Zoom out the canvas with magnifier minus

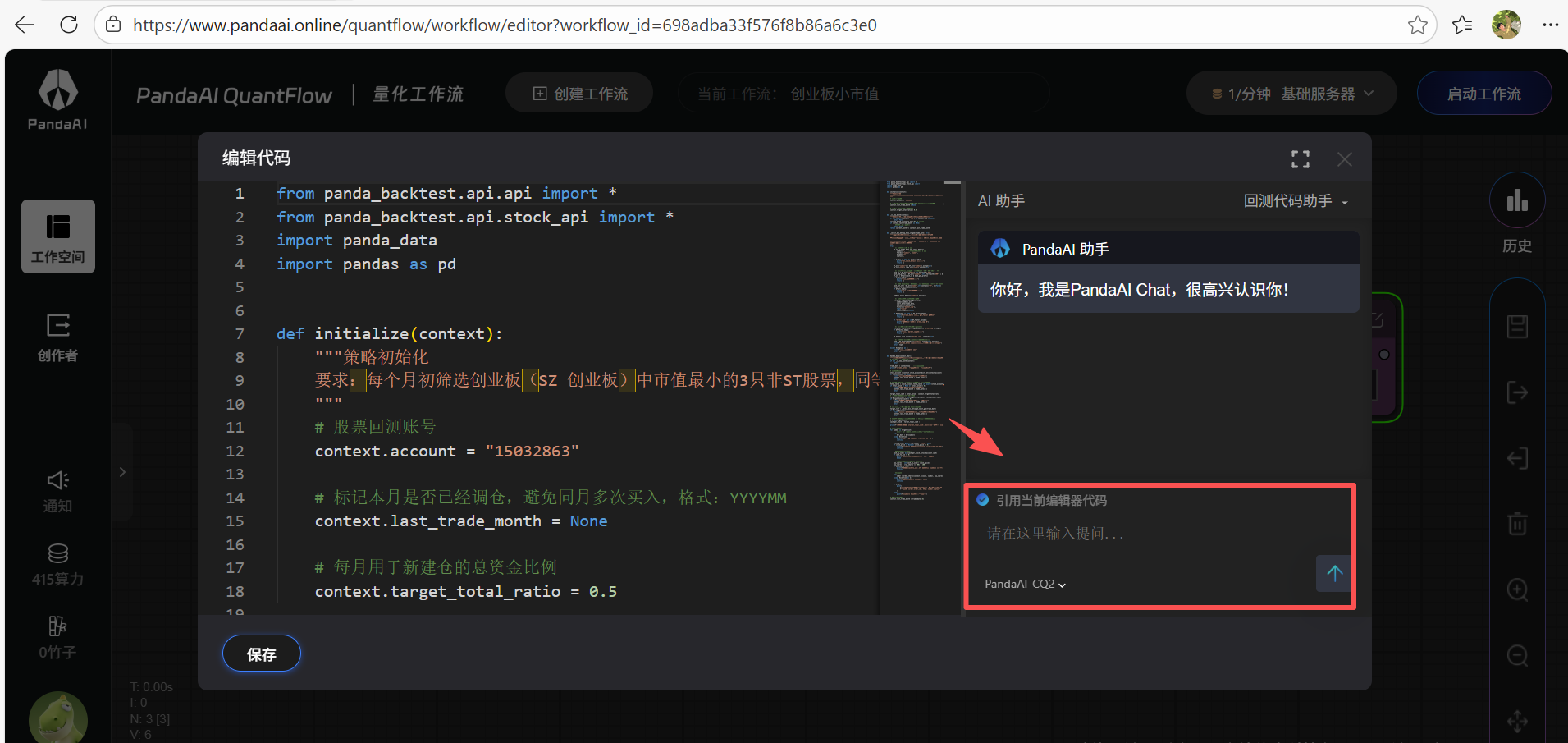point(1517,655)
